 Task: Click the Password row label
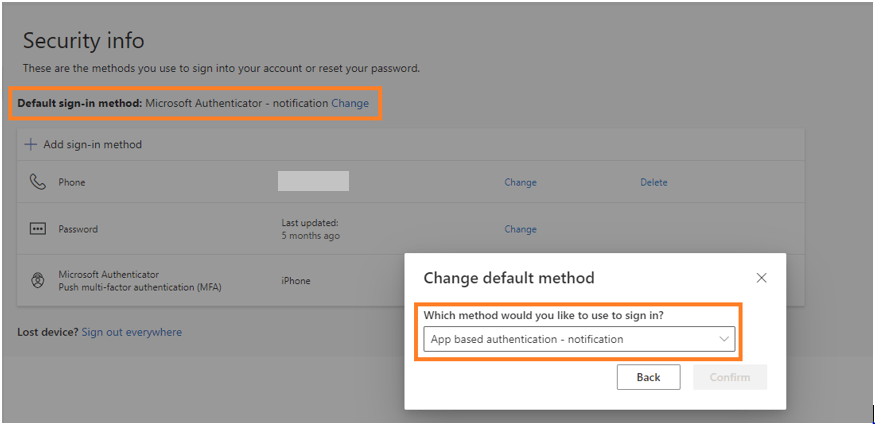pyautogui.click(x=78, y=229)
